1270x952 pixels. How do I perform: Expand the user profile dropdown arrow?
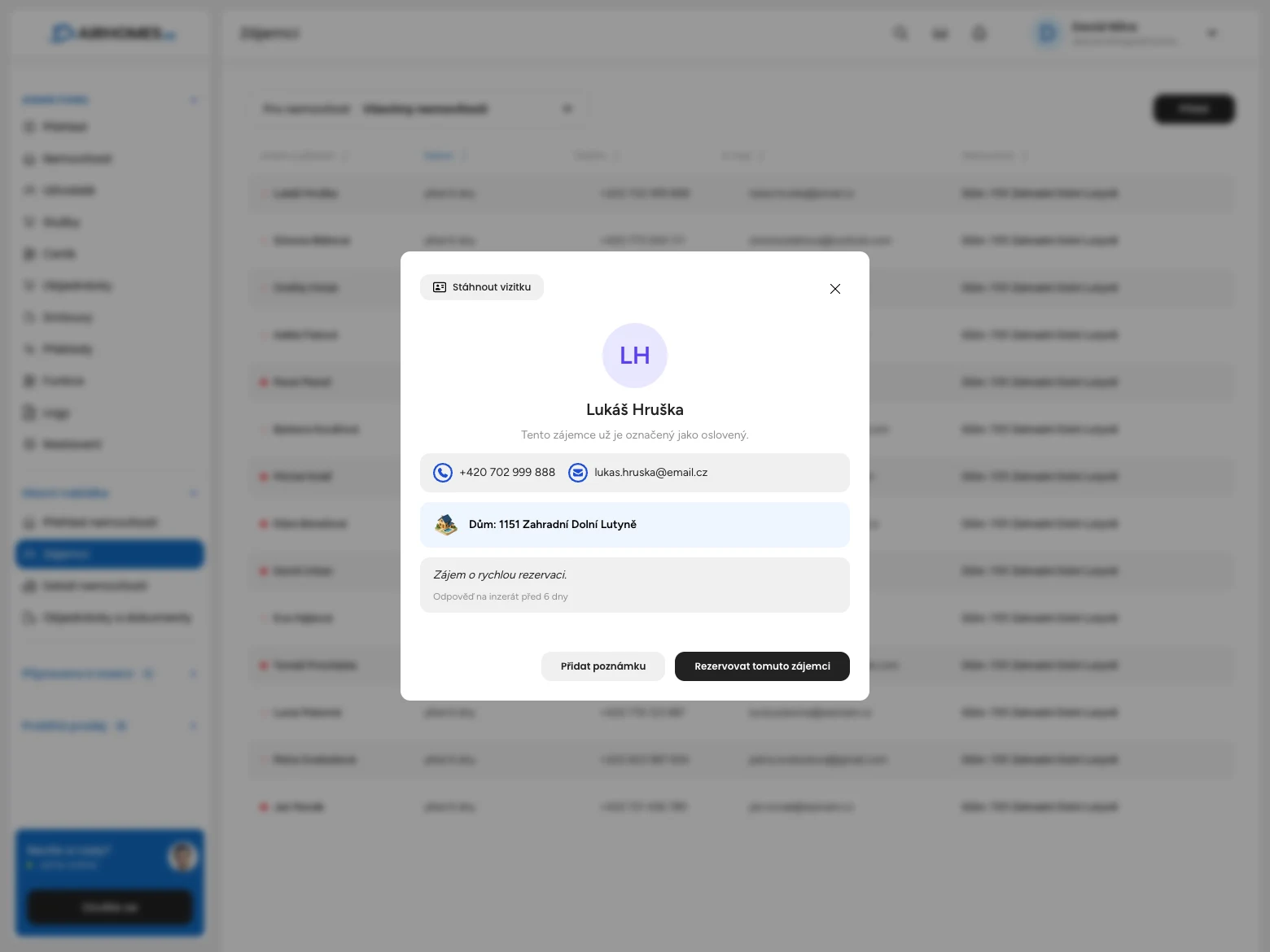(x=1211, y=33)
